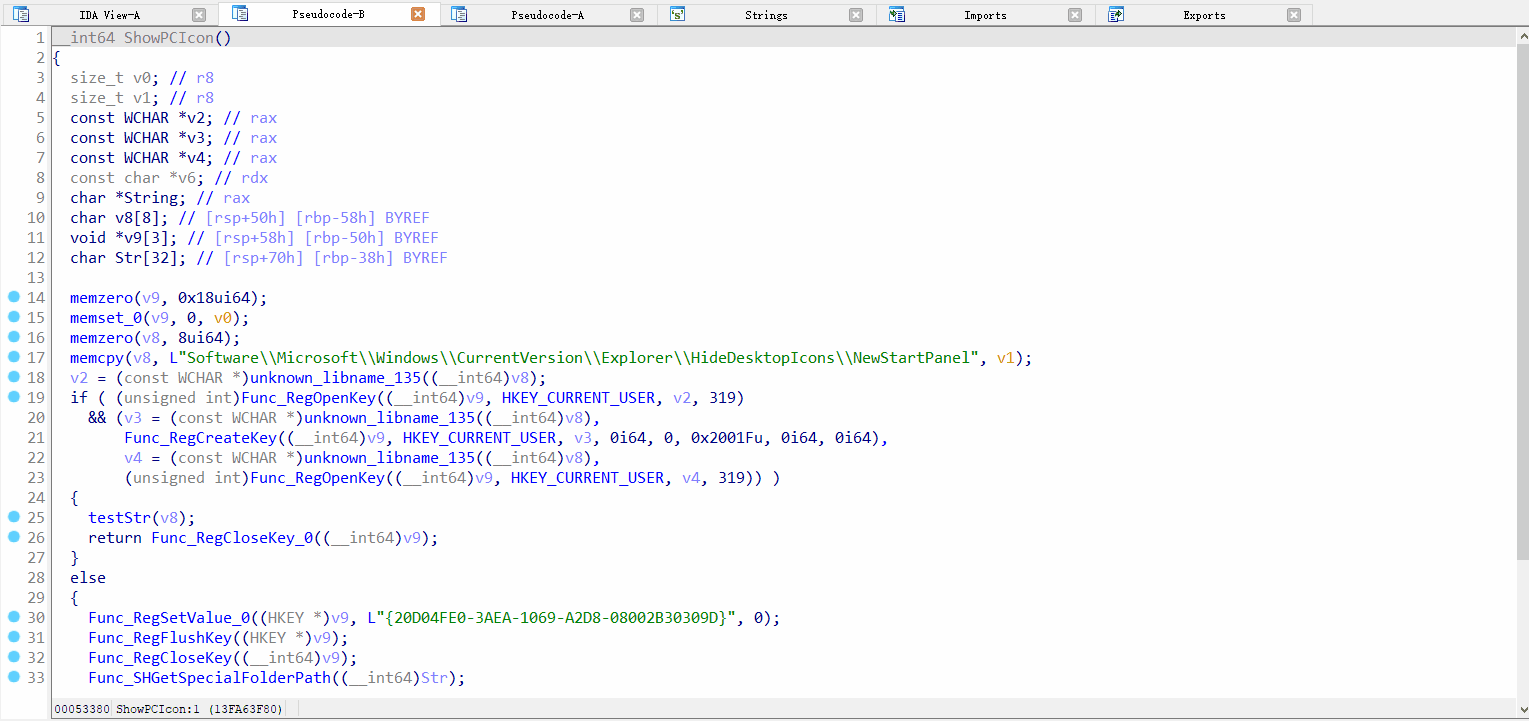The height and width of the screenshot is (721, 1529).
Task: Toggle breakpoint dot on line 30
Action: [14, 617]
